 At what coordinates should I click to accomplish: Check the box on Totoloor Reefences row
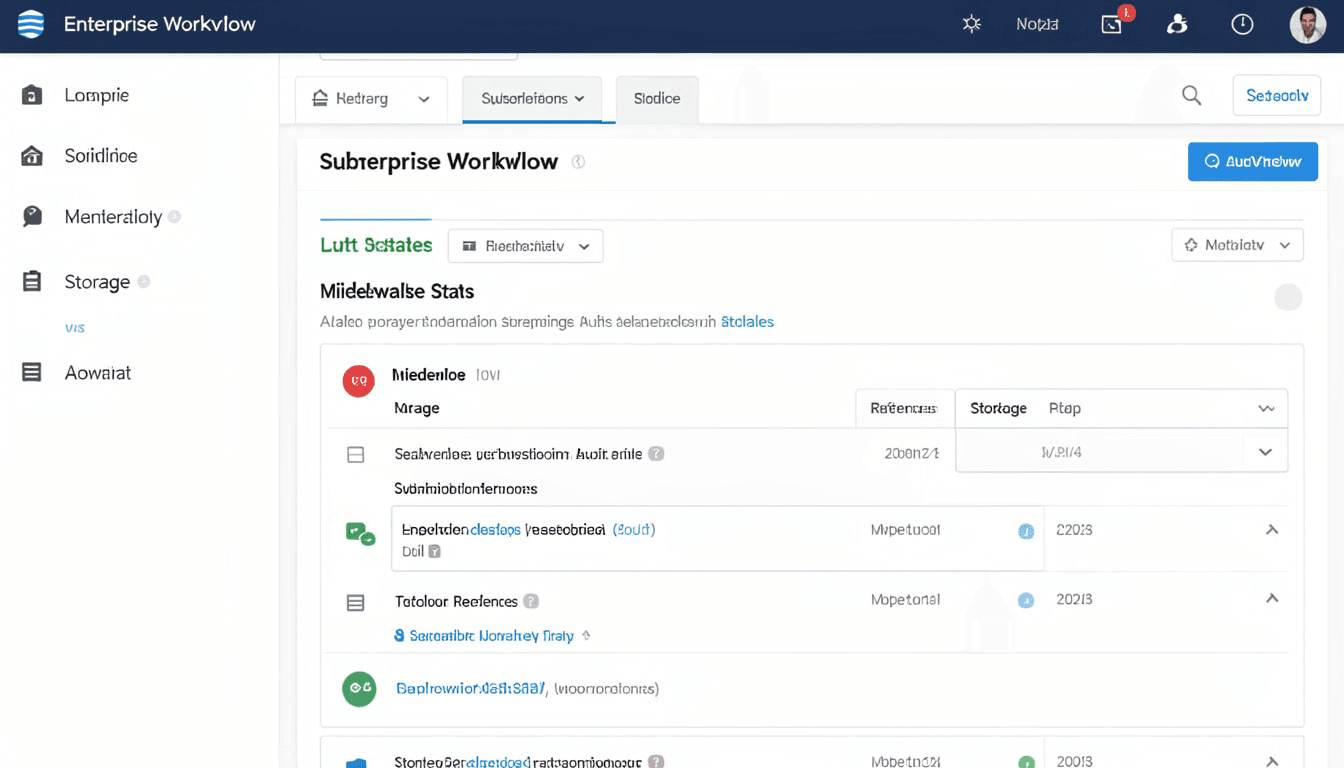click(x=355, y=603)
